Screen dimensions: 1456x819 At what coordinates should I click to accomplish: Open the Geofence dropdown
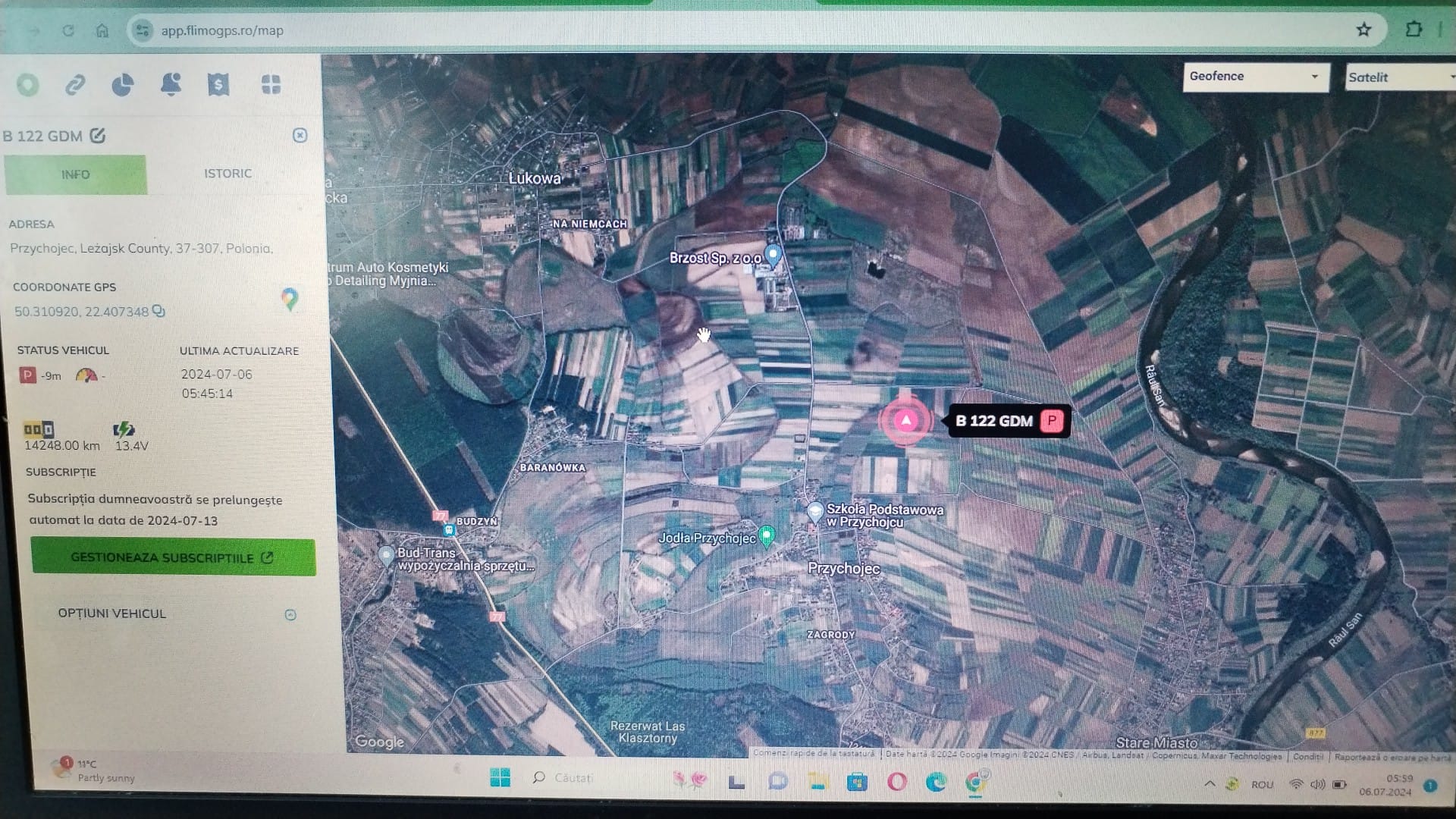(x=1255, y=77)
